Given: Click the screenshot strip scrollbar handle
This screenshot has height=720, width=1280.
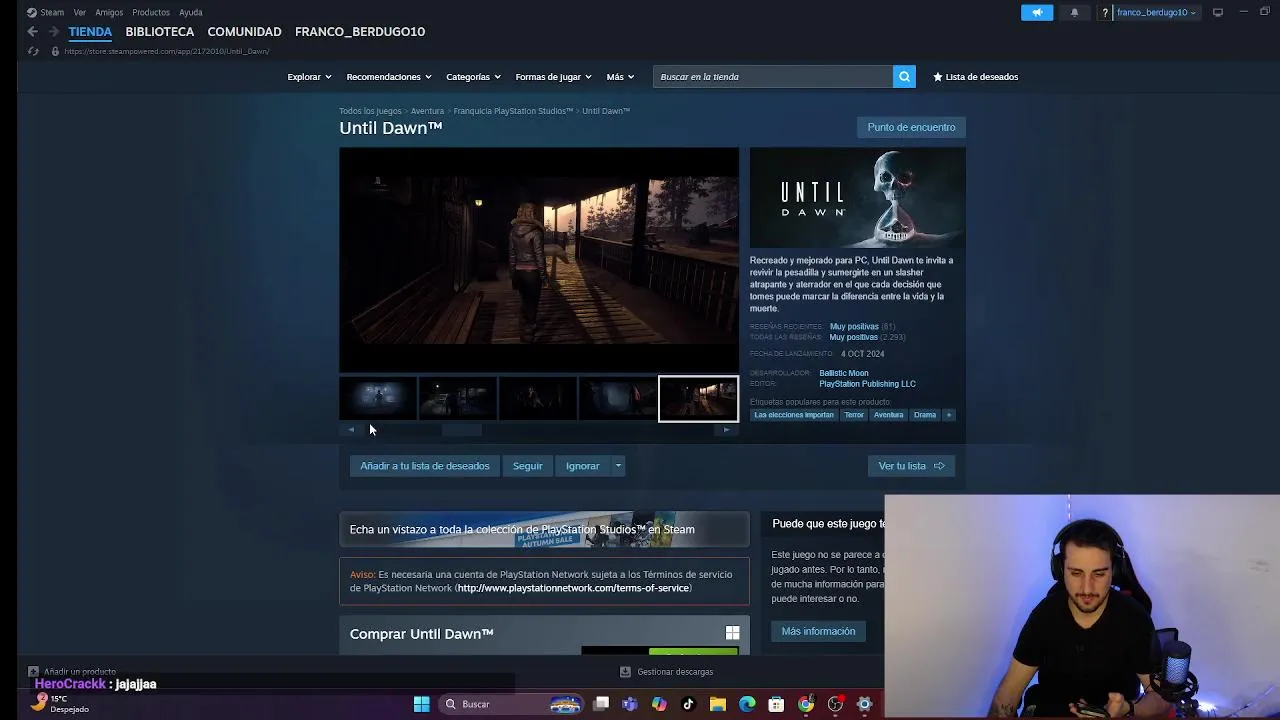Looking at the screenshot, I should click(461, 430).
